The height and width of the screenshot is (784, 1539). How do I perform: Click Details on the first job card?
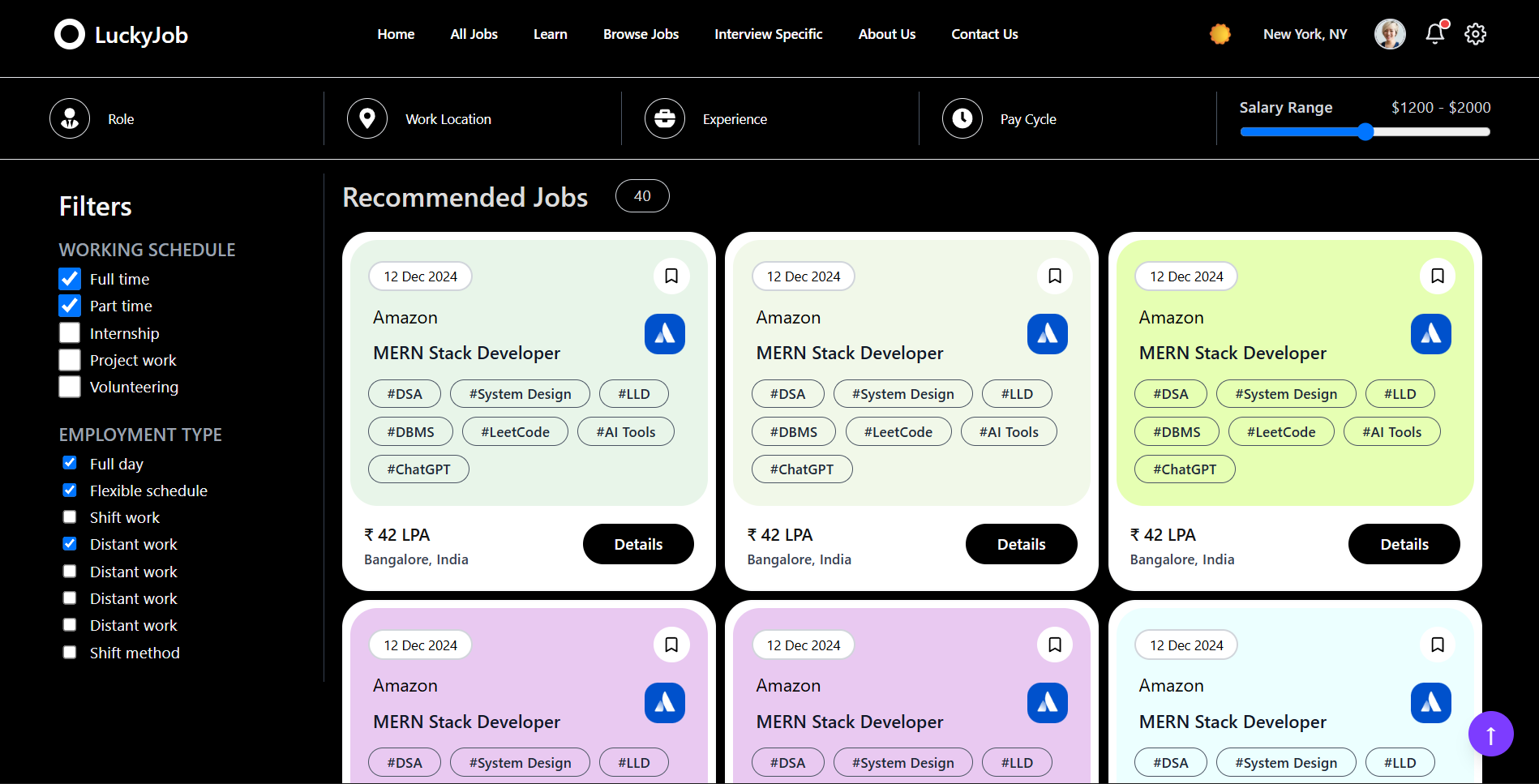638,544
